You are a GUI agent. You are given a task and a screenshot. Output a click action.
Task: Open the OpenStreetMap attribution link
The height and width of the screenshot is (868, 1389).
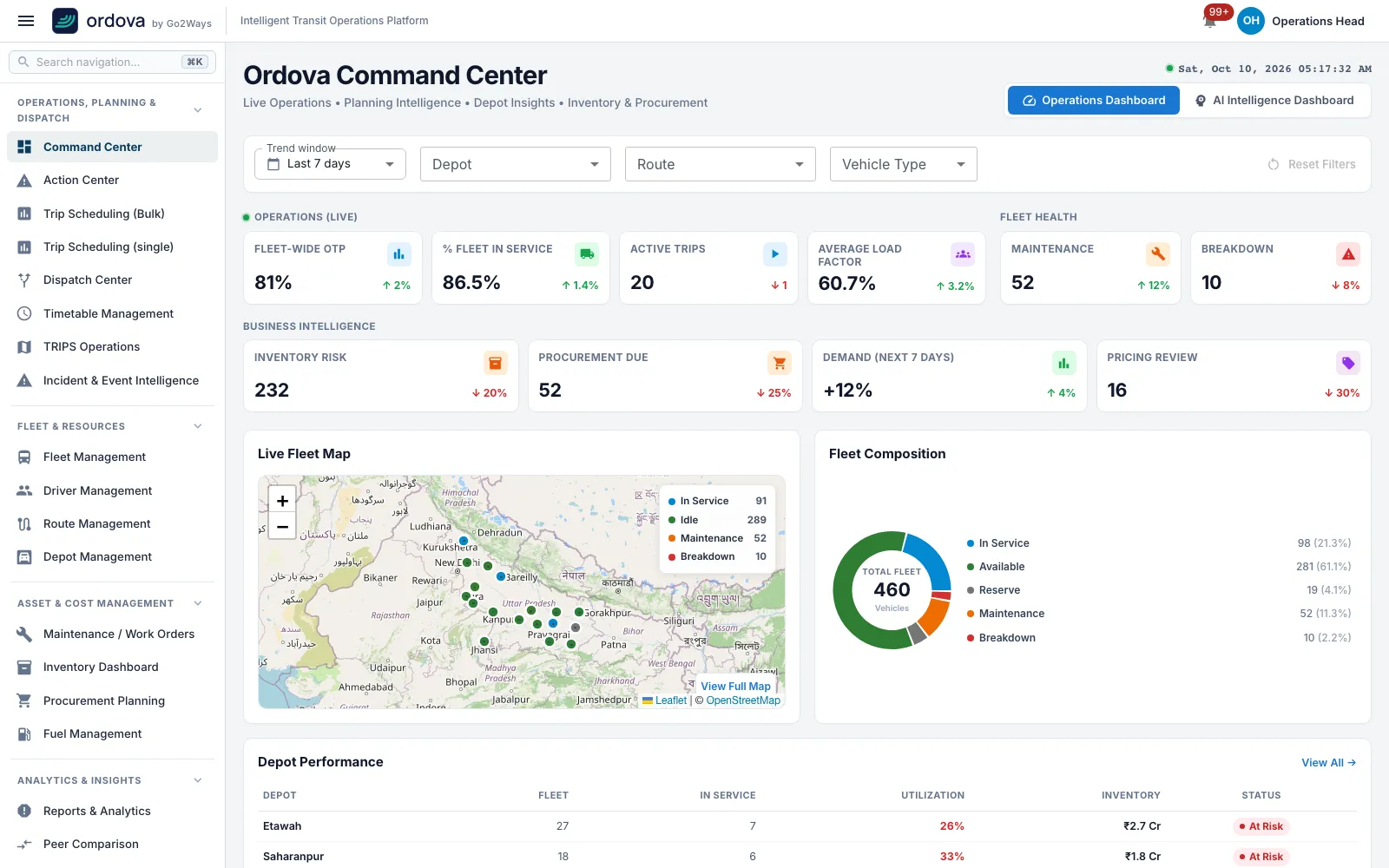[x=743, y=700]
